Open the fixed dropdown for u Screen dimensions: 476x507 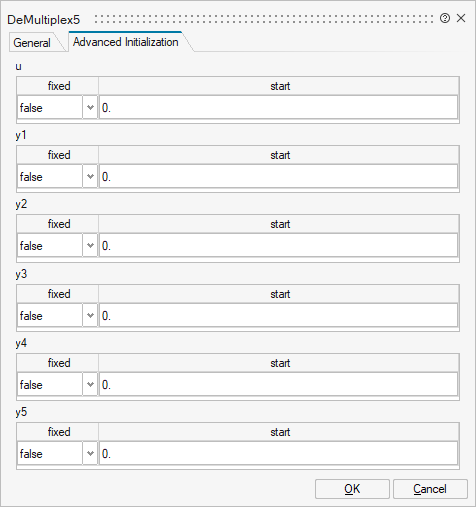[57, 107]
